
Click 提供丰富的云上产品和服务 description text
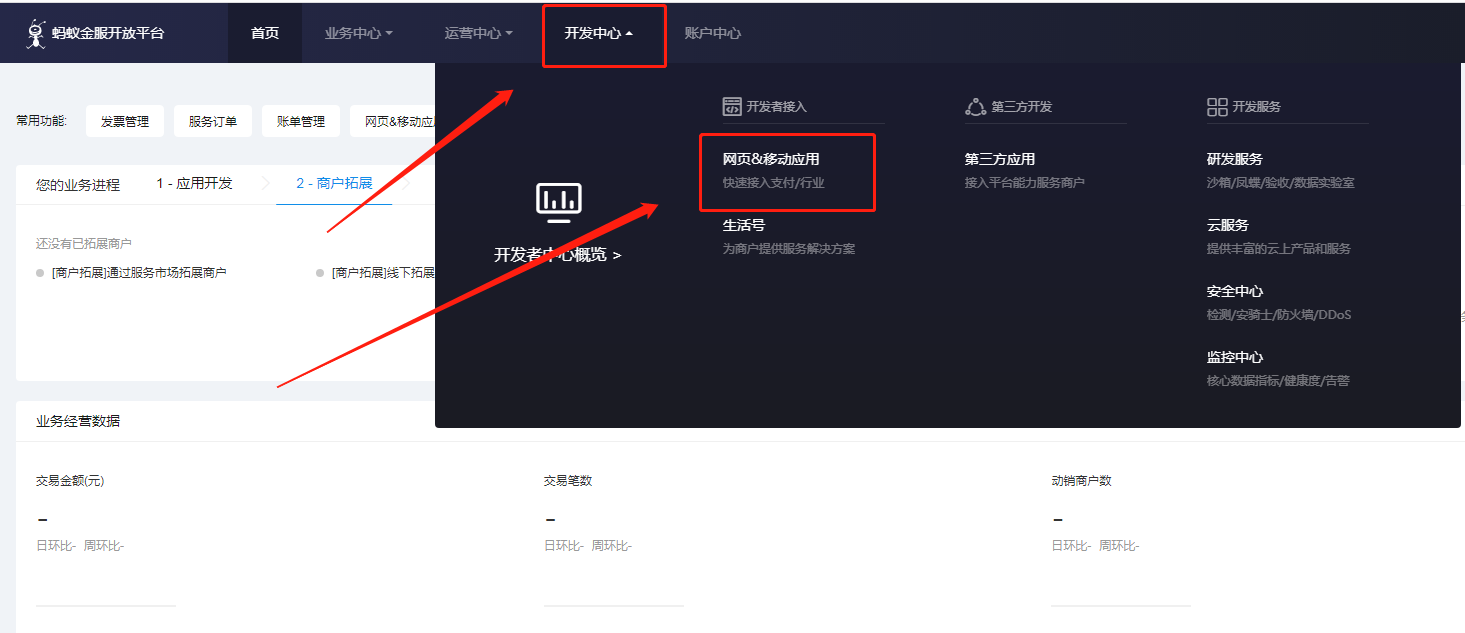[x=1279, y=249]
